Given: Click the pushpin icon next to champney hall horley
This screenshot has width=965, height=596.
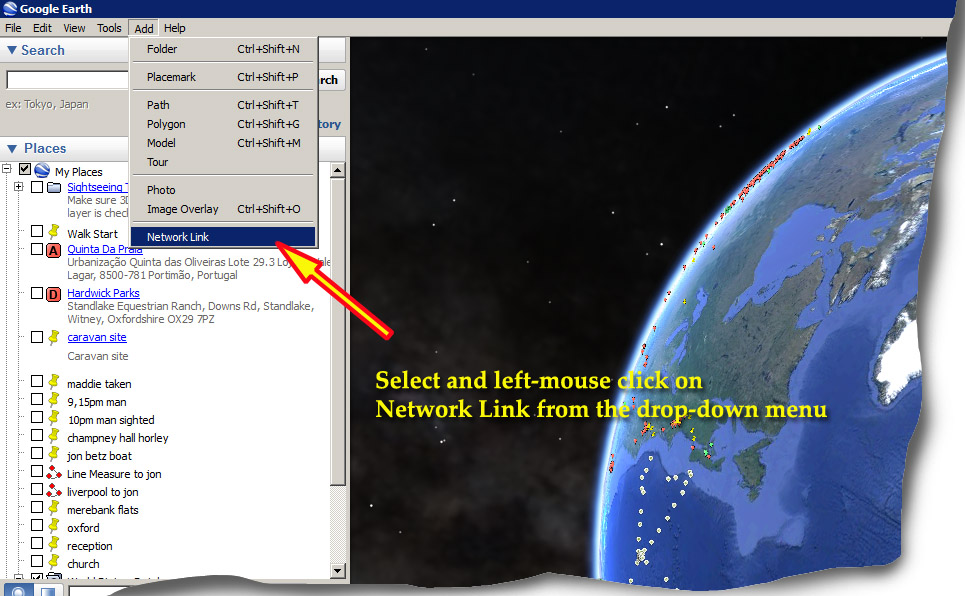Looking at the screenshot, I should pyautogui.click(x=54, y=436).
